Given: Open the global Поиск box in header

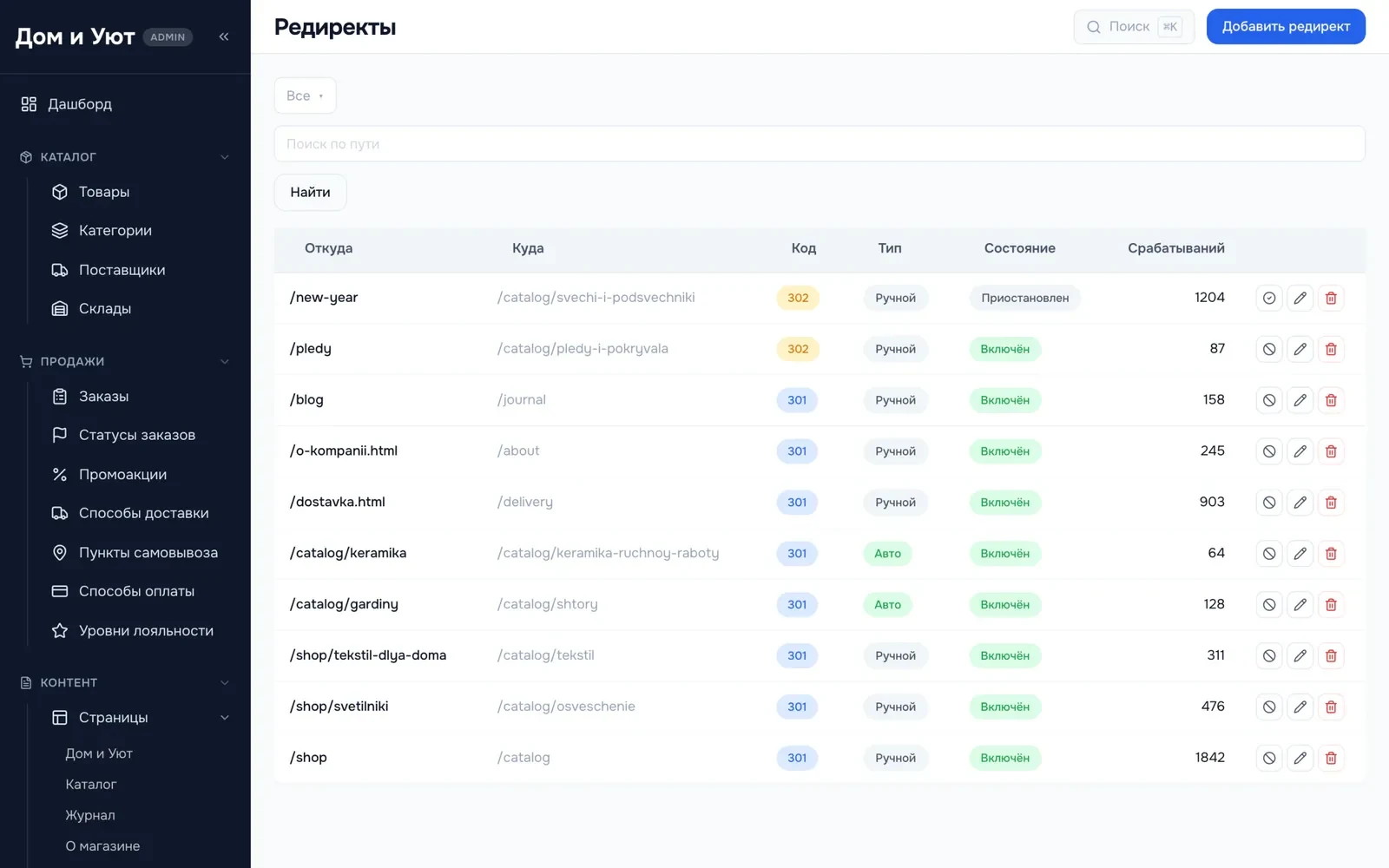Looking at the screenshot, I should [x=1134, y=27].
